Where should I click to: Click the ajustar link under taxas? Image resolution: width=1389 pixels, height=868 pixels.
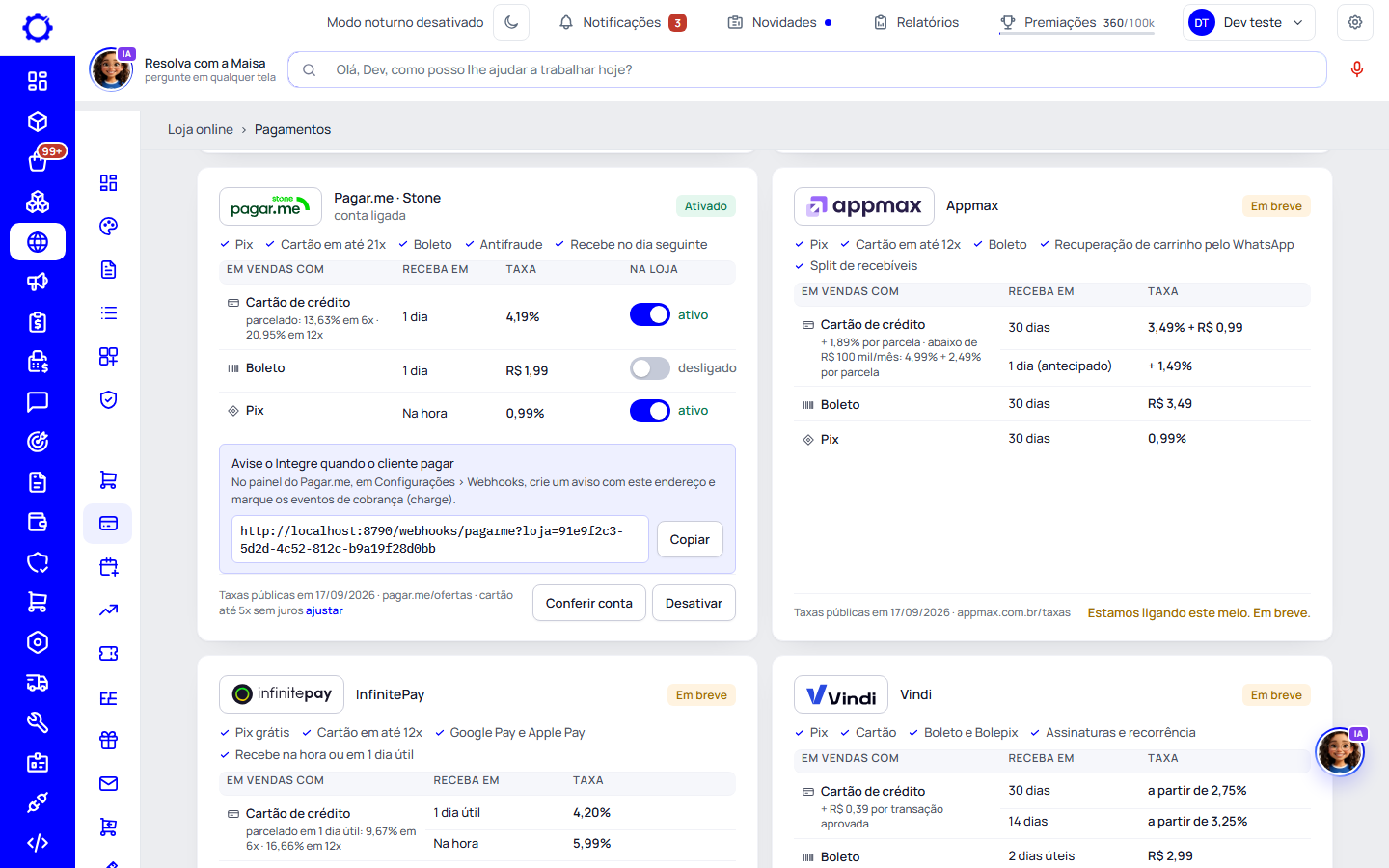(x=324, y=610)
